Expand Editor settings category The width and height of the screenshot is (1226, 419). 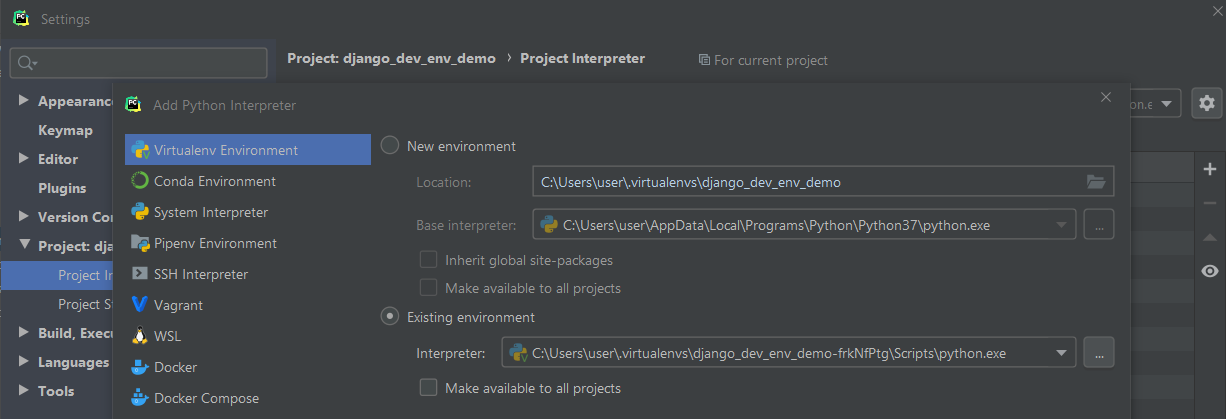[26, 159]
